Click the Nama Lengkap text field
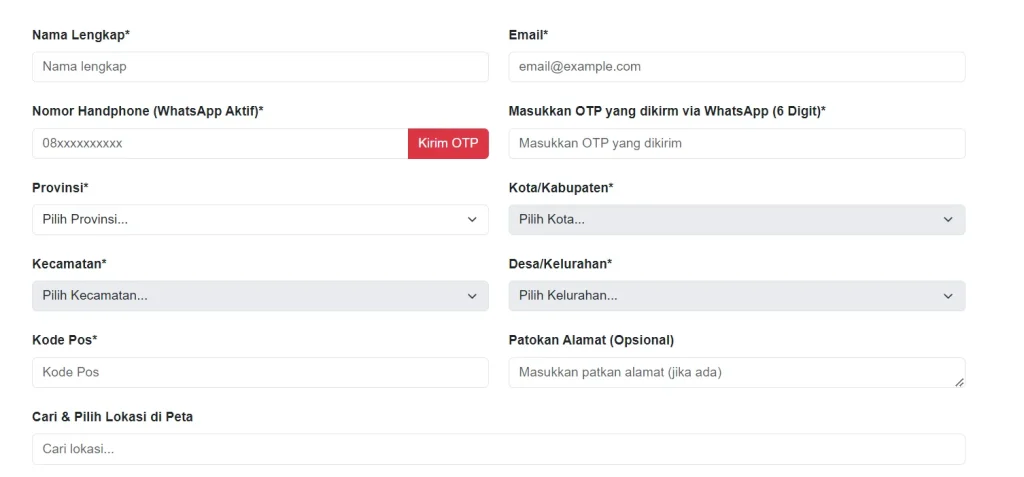This screenshot has height=477, width=1024. coord(260,67)
